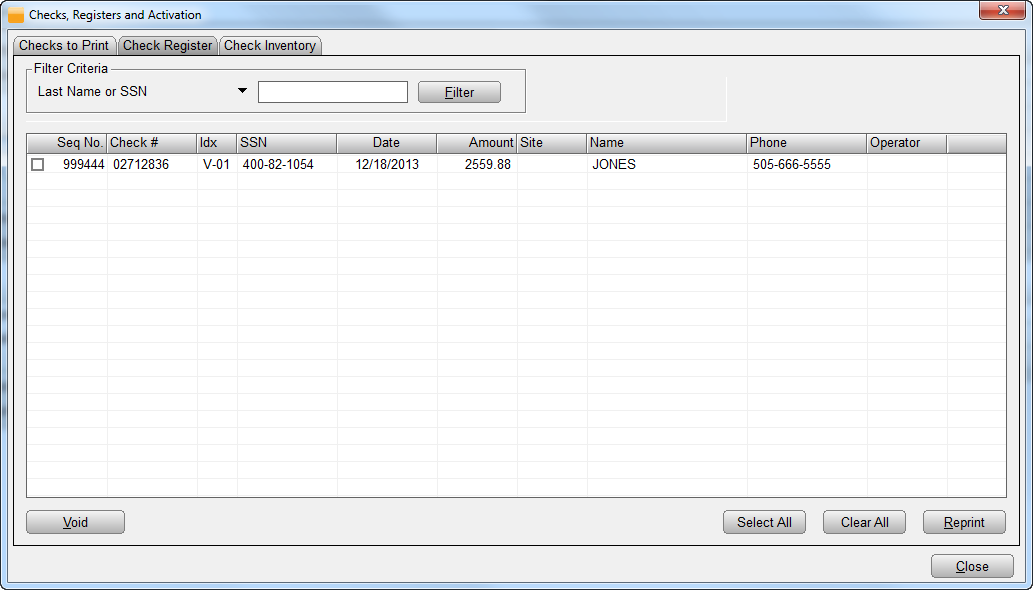Click the Date column header
Image resolution: width=1033 pixels, height=590 pixels.
pos(386,143)
